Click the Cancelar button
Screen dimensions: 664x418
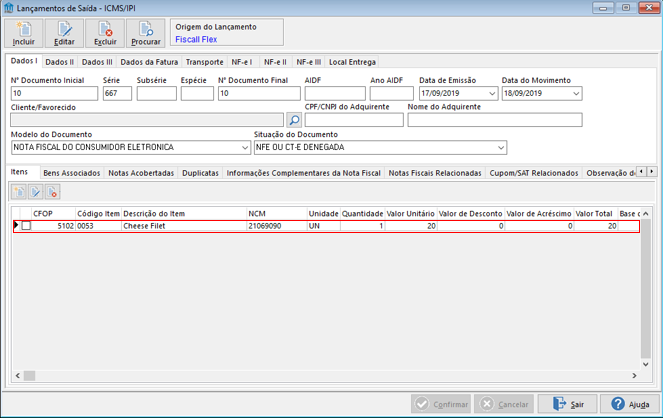504,404
